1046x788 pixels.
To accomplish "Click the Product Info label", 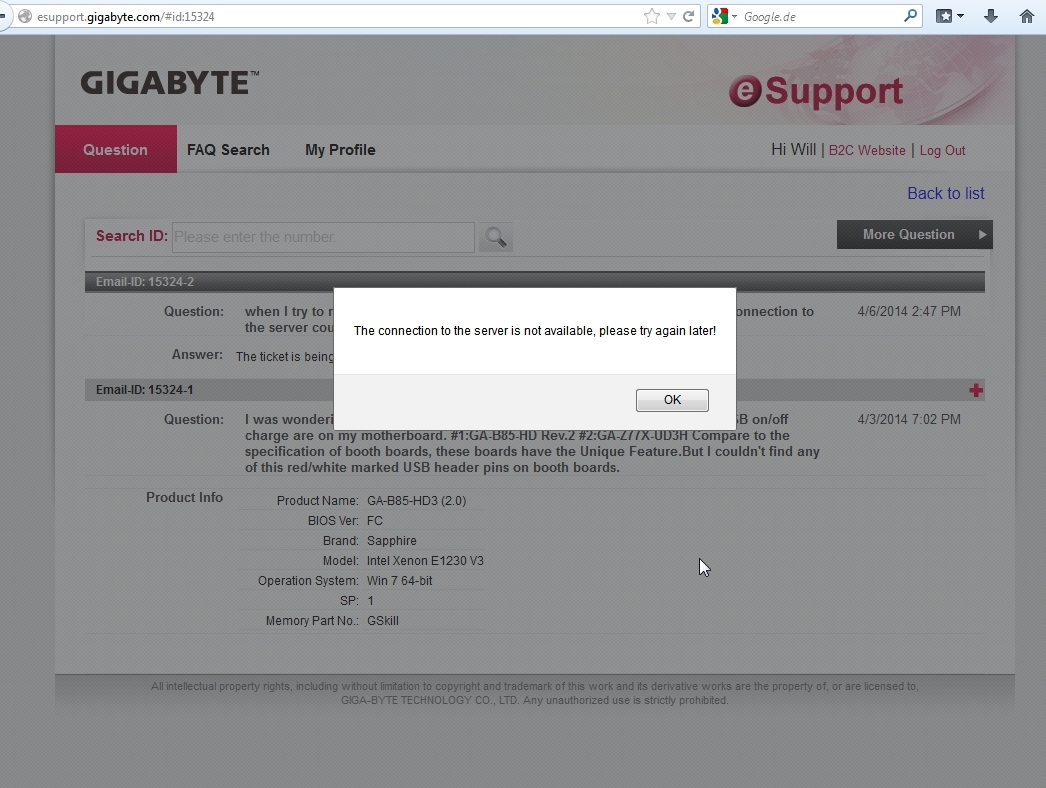I will pos(184,498).
